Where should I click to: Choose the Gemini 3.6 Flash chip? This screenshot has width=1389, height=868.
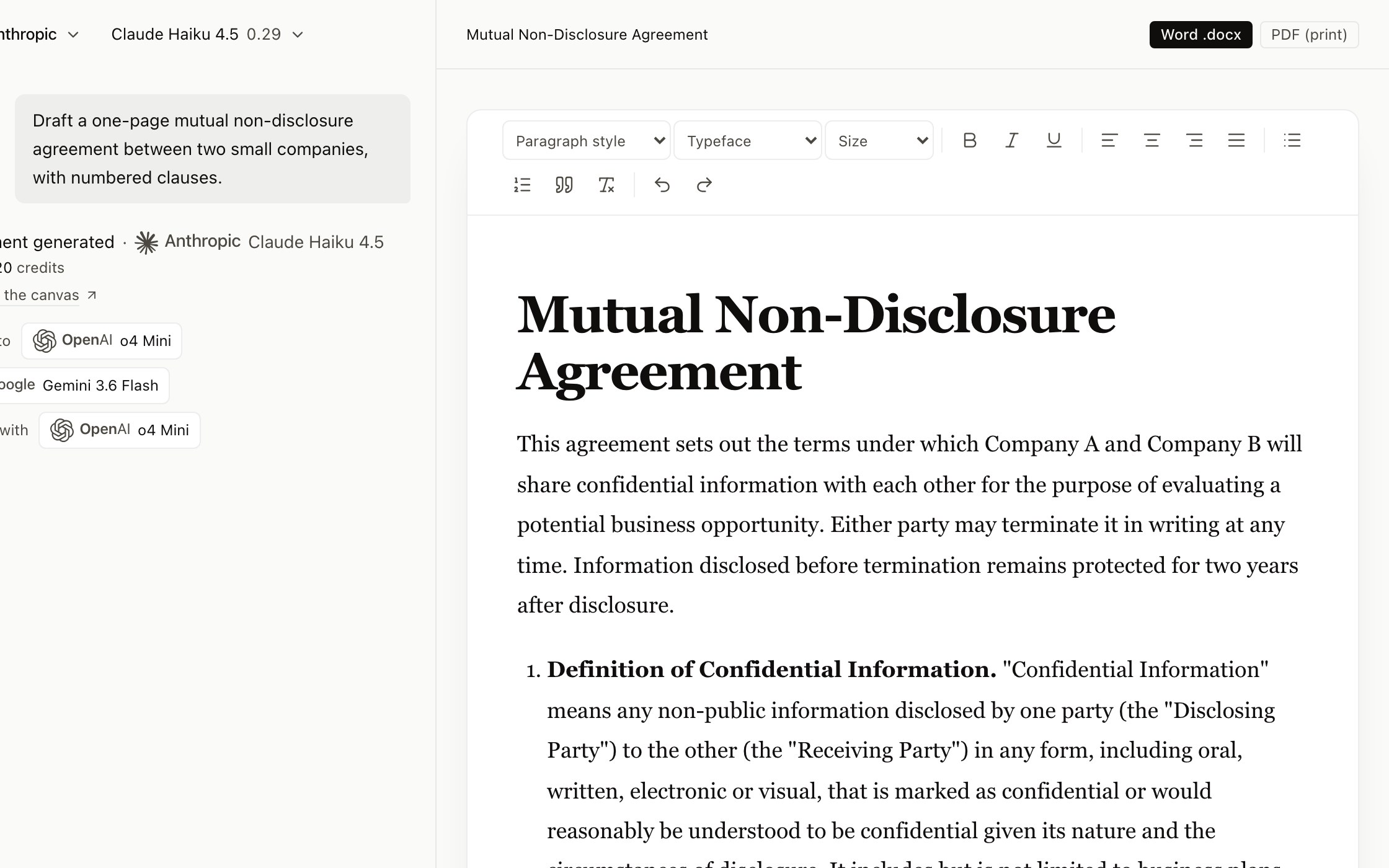(x=84, y=385)
